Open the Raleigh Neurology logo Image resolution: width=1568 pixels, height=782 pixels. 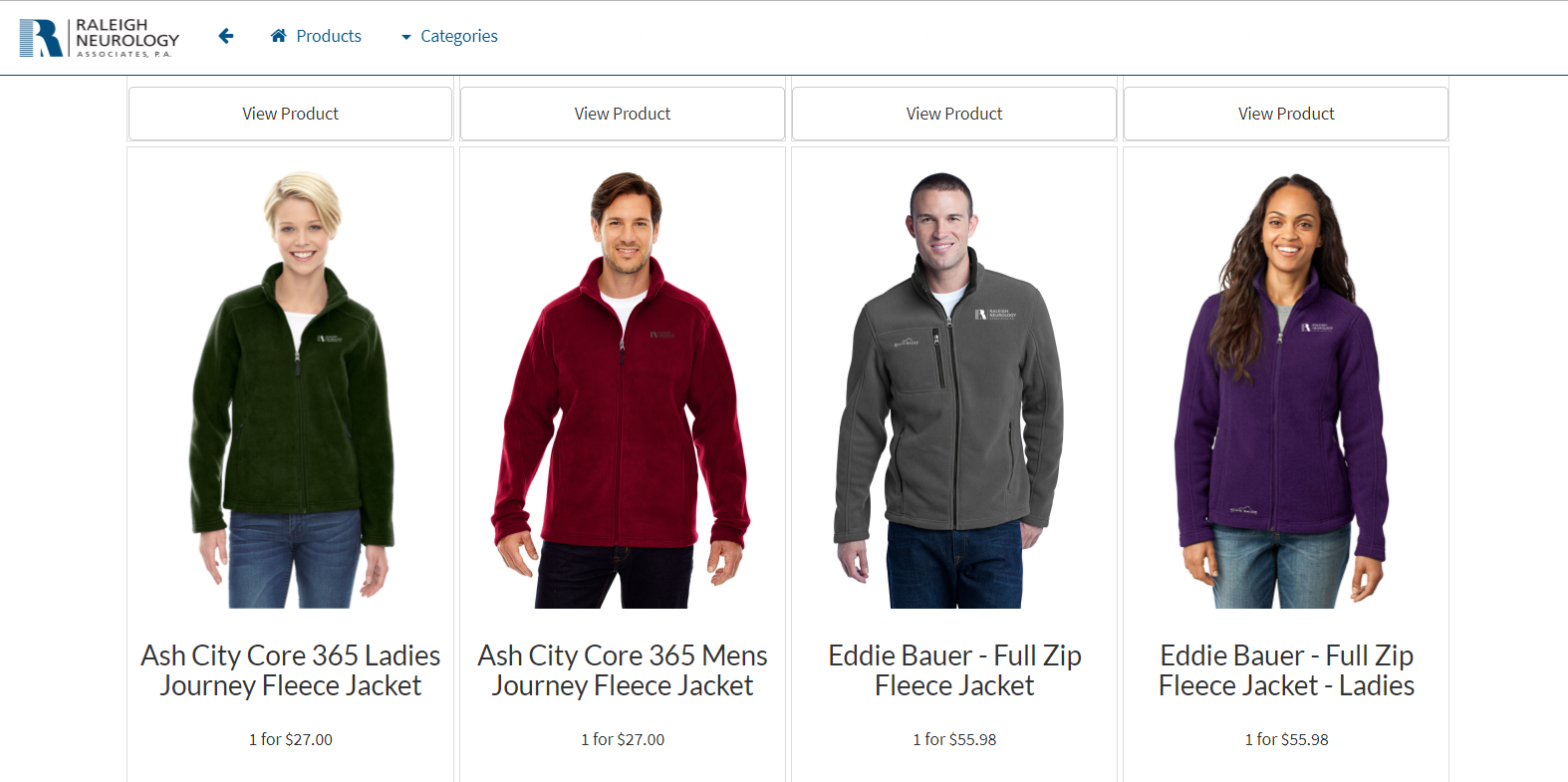tap(100, 38)
